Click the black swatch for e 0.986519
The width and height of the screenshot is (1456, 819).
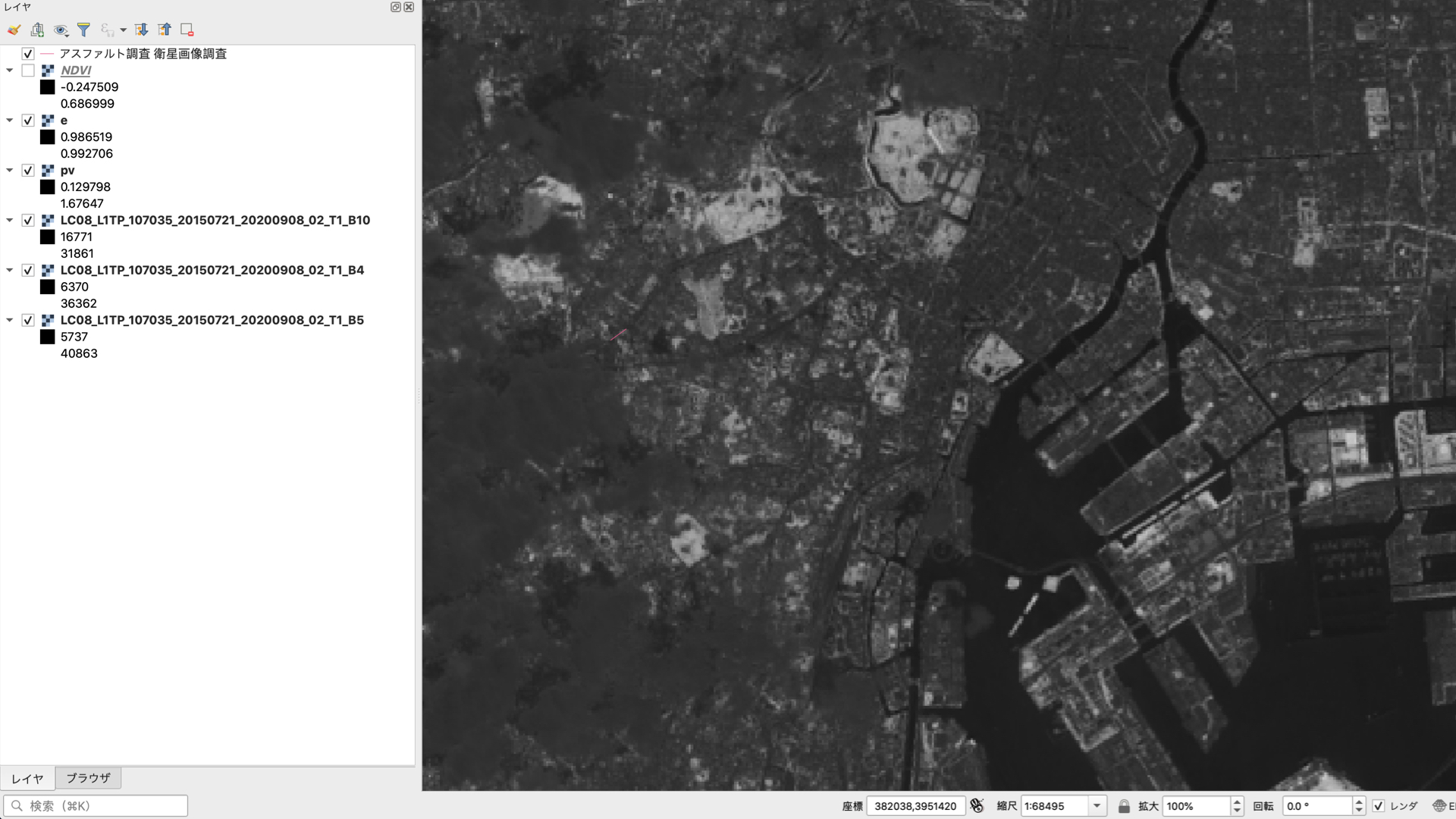[x=47, y=137]
